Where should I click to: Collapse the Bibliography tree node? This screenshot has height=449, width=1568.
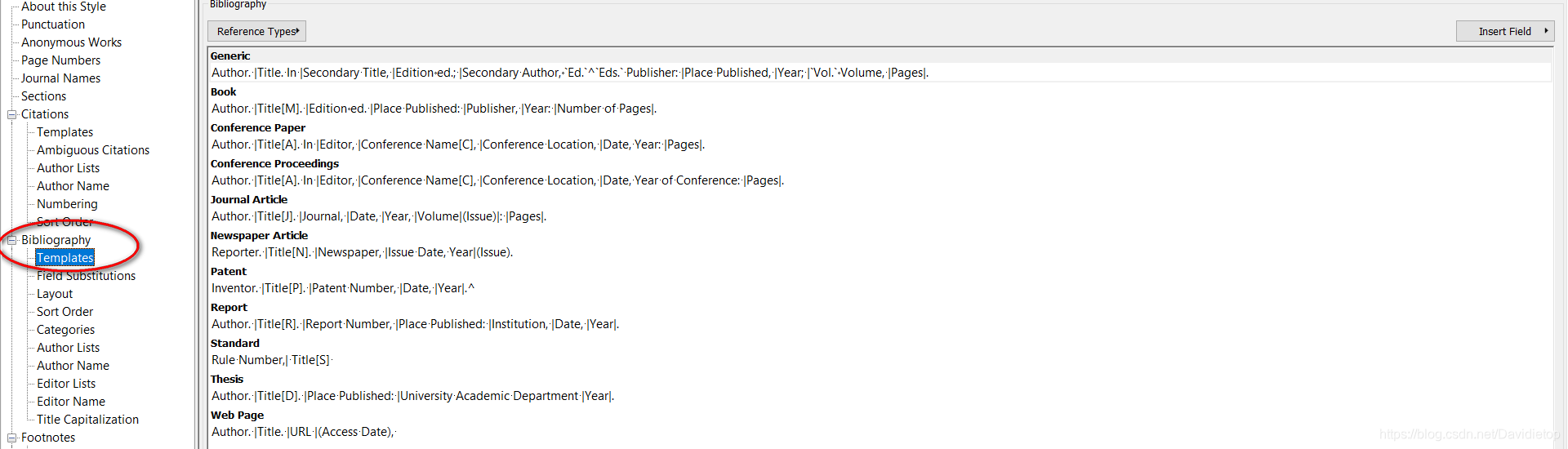coord(12,240)
